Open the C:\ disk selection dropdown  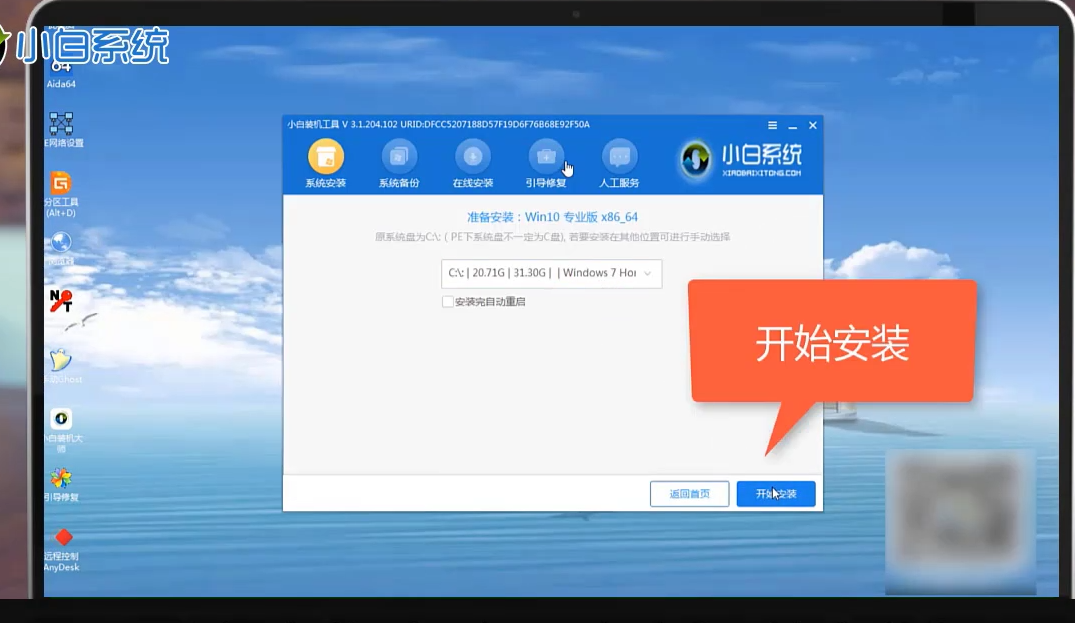click(x=552, y=273)
